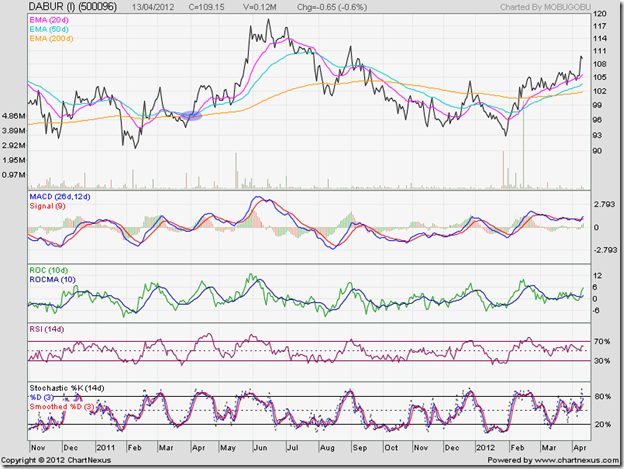
Task: Click the ROC (10d) indicator label
Action: click(x=51, y=269)
